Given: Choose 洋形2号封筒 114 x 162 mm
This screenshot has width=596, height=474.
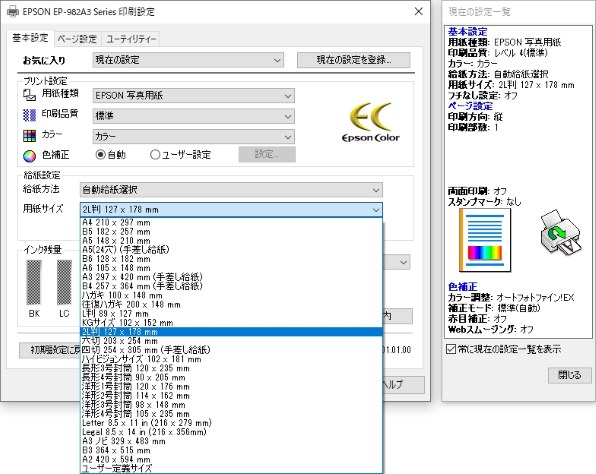Looking at the screenshot, I should point(231,396).
